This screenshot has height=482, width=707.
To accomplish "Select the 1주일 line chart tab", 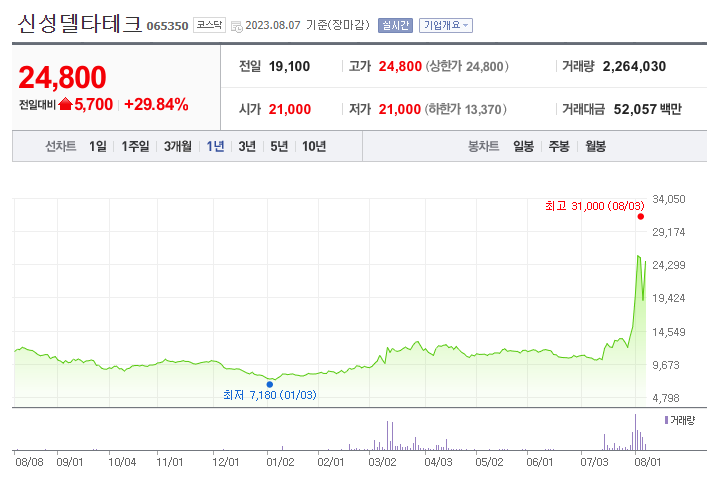I will (135, 146).
